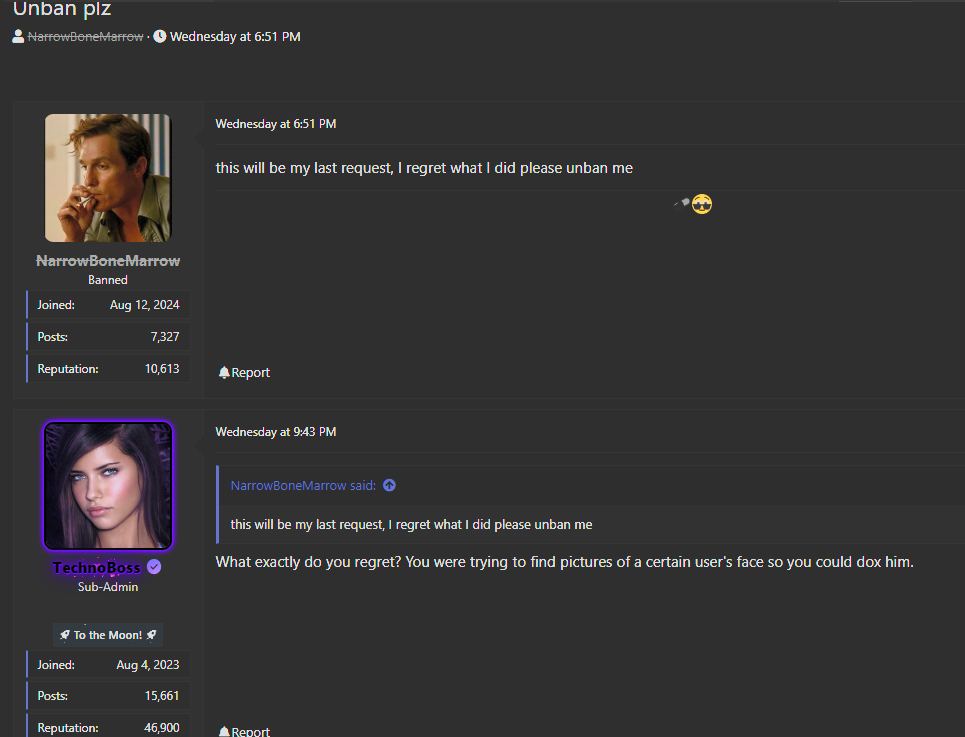Click TechnoBoss's purple verified badge
Image resolution: width=965 pixels, height=737 pixels.
(x=154, y=567)
